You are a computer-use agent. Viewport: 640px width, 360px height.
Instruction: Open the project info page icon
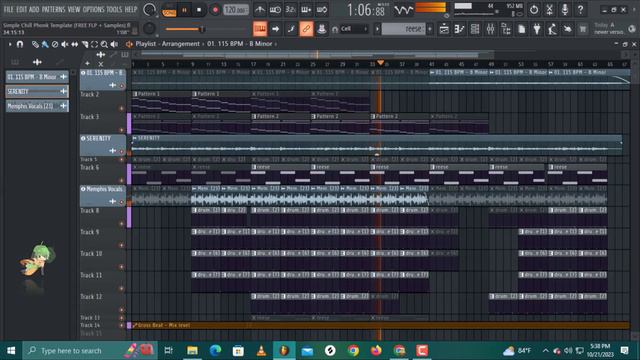522,29
